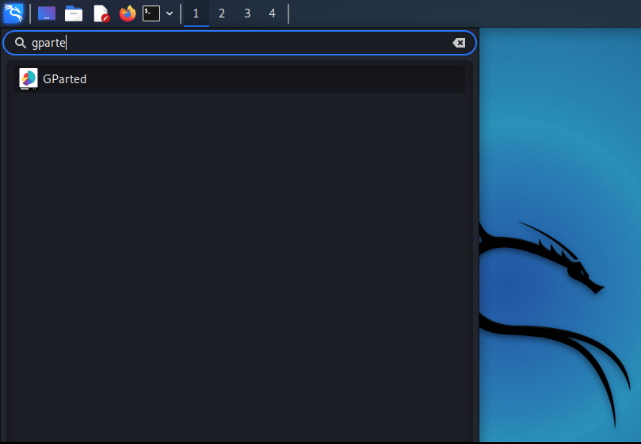Open the Kali applications menu icon
The height and width of the screenshot is (444, 641).
[13, 13]
